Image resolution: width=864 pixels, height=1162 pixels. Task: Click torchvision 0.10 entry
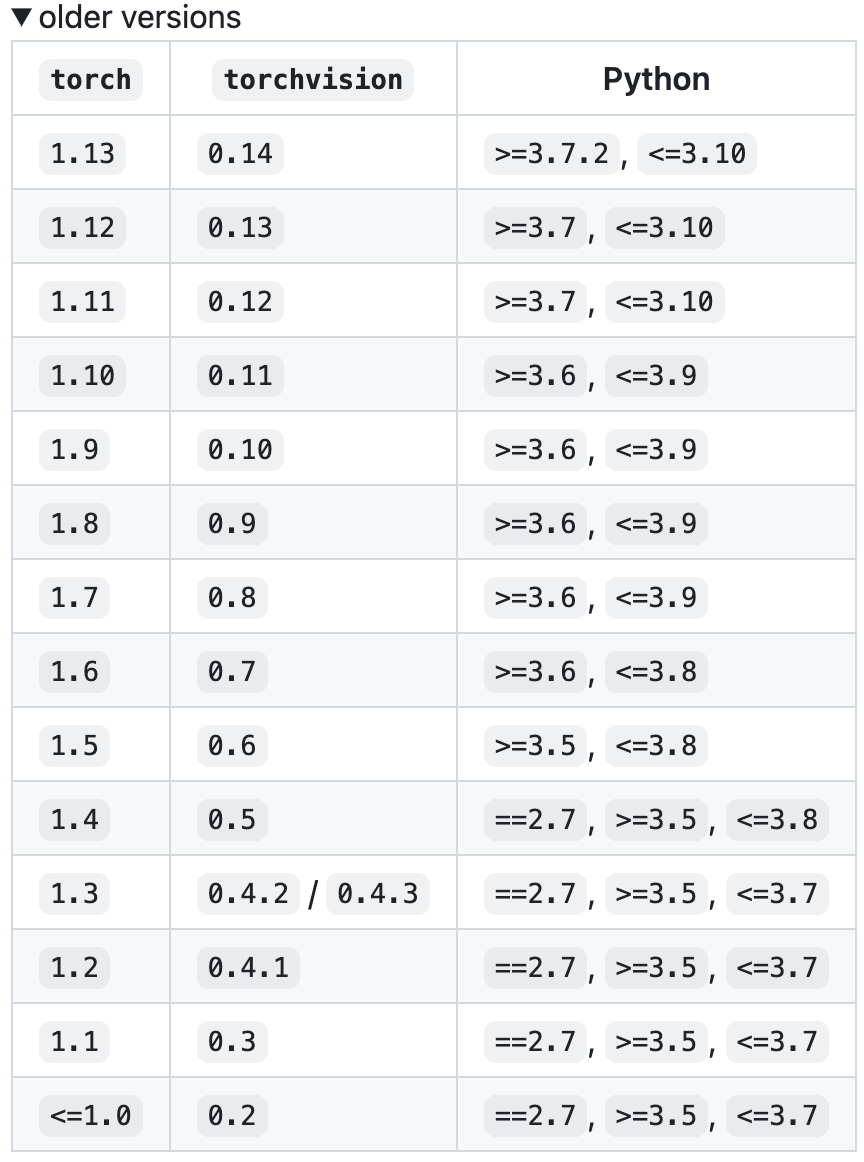click(x=240, y=449)
